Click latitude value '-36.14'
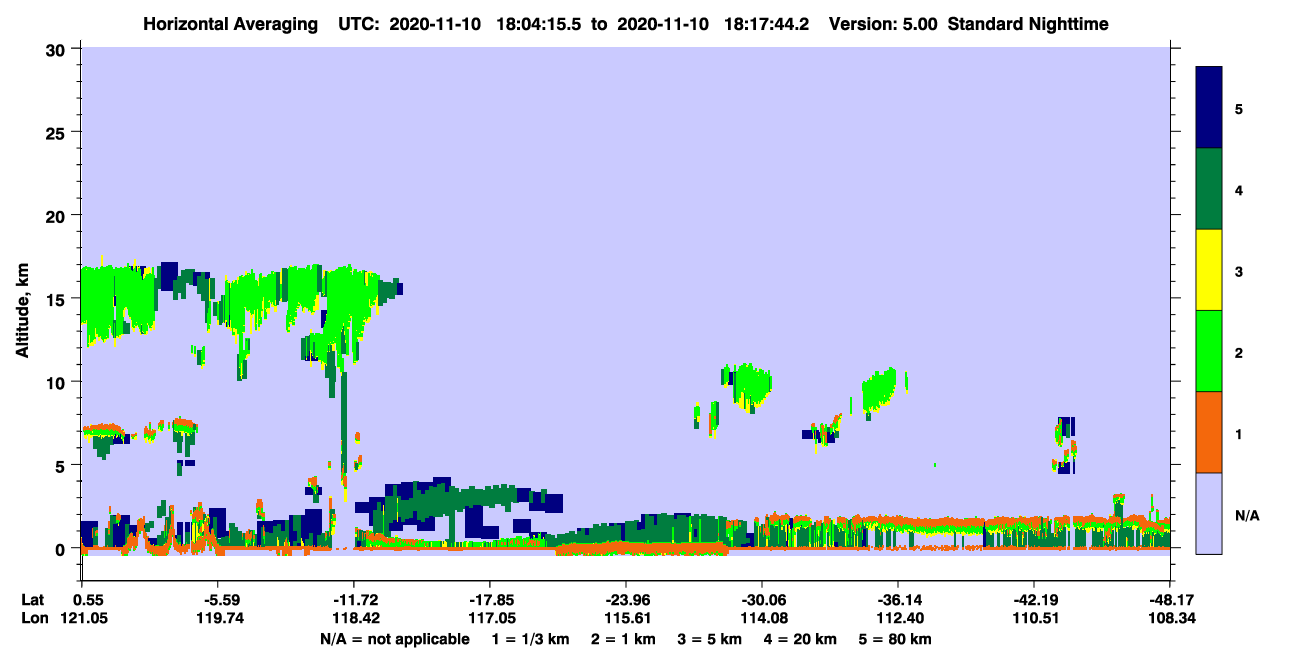 coord(897,600)
